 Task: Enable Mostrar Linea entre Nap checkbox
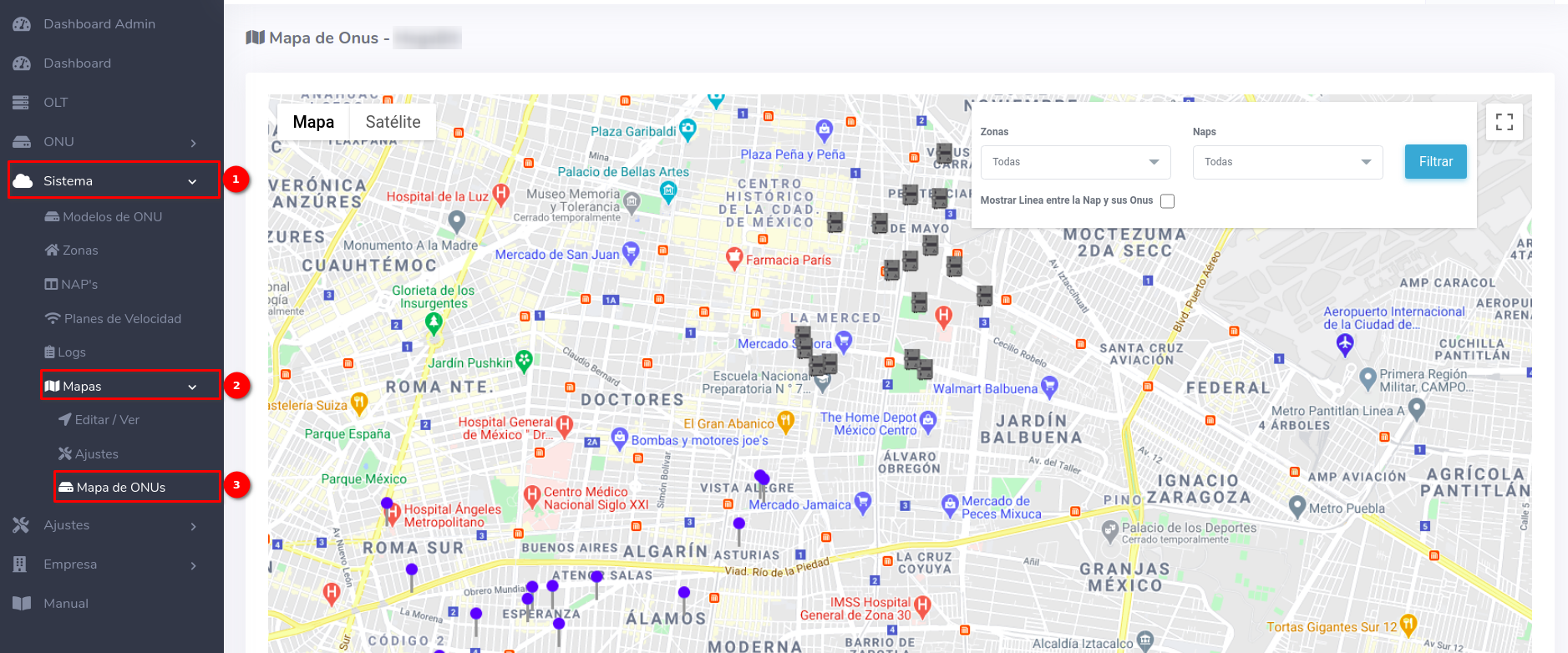tap(1167, 201)
